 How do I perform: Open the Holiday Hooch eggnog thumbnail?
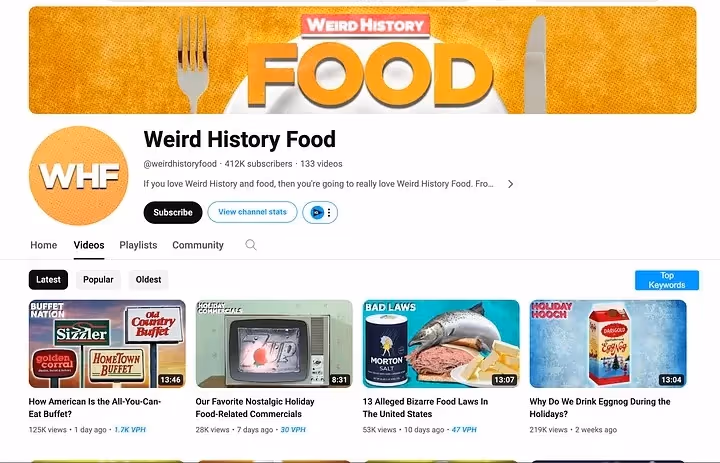[608, 344]
